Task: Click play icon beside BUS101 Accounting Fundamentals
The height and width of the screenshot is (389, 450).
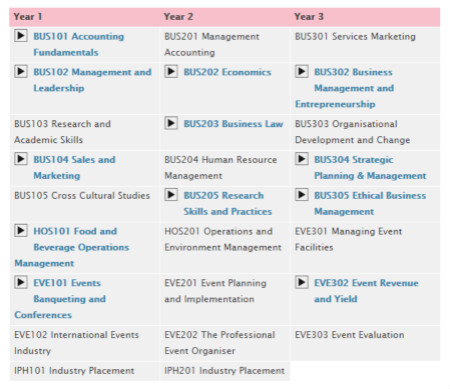Action: 21,35
